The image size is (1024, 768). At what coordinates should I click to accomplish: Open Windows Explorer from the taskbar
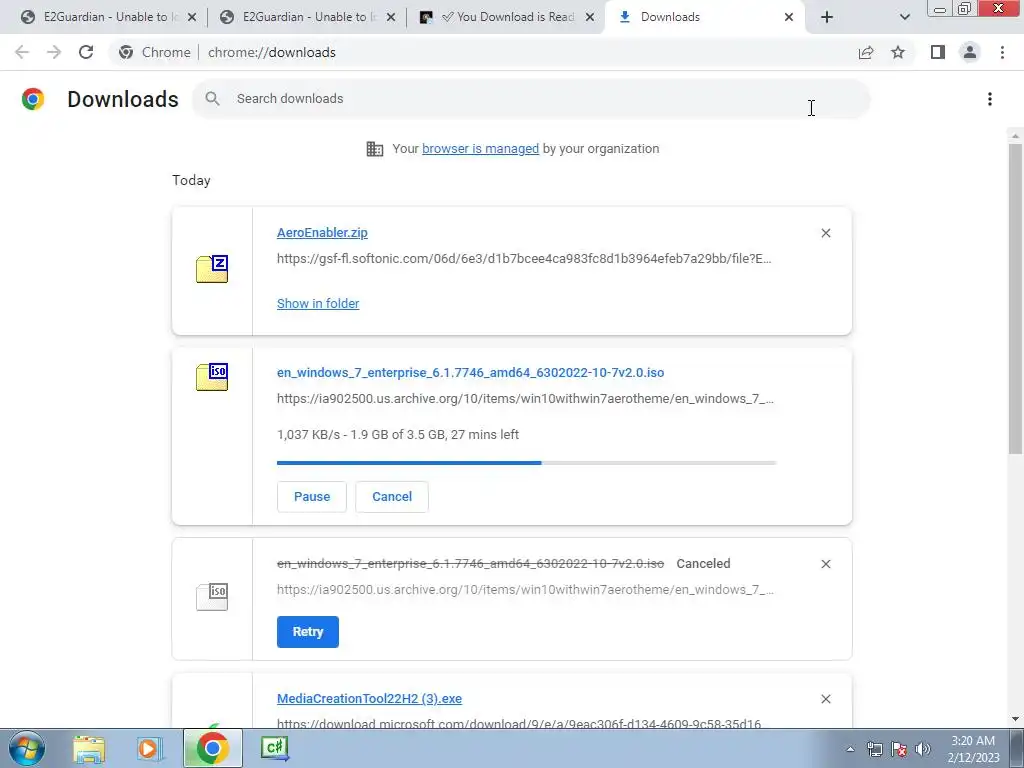pos(89,749)
